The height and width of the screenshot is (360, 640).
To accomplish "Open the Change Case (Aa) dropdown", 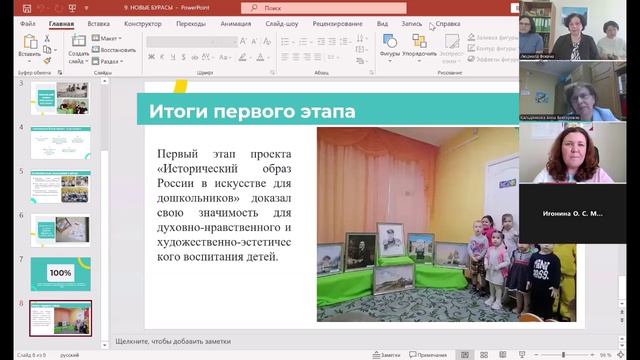I will (x=225, y=57).
